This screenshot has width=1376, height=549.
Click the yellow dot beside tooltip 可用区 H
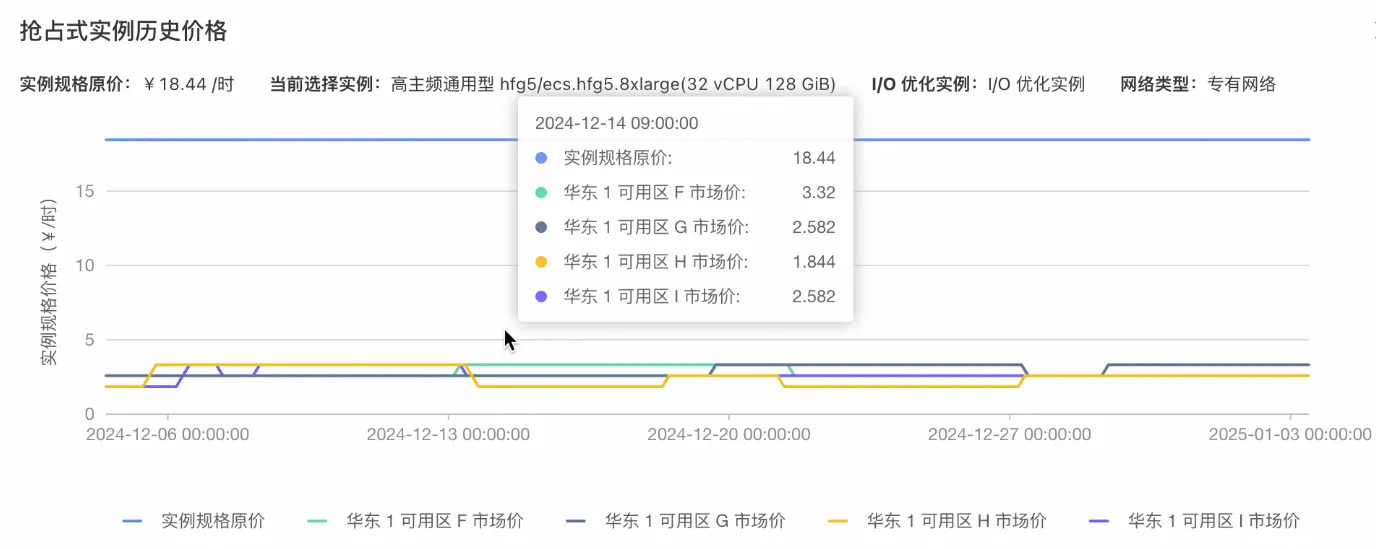541,262
